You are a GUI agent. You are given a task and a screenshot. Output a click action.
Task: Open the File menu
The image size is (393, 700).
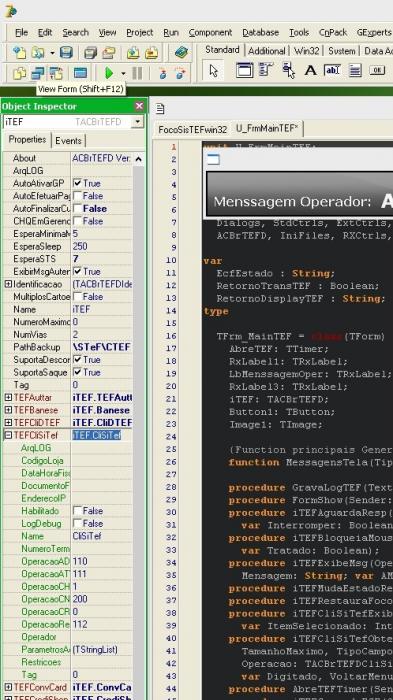click(x=21, y=33)
